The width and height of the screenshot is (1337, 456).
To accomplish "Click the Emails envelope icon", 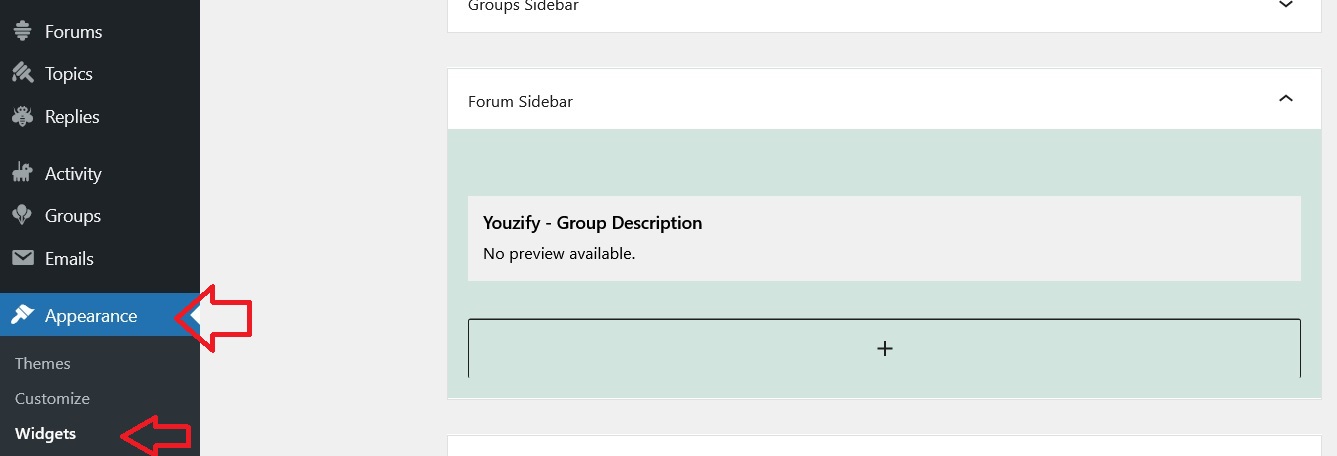I will (x=22, y=258).
